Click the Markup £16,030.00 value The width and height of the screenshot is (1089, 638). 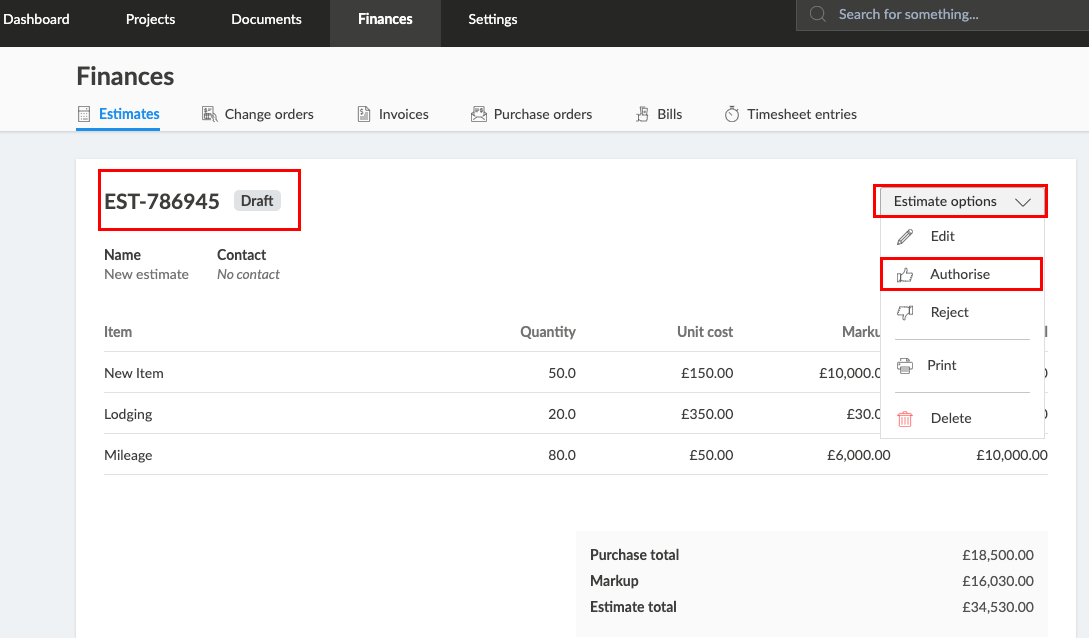[x=998, y=581]
